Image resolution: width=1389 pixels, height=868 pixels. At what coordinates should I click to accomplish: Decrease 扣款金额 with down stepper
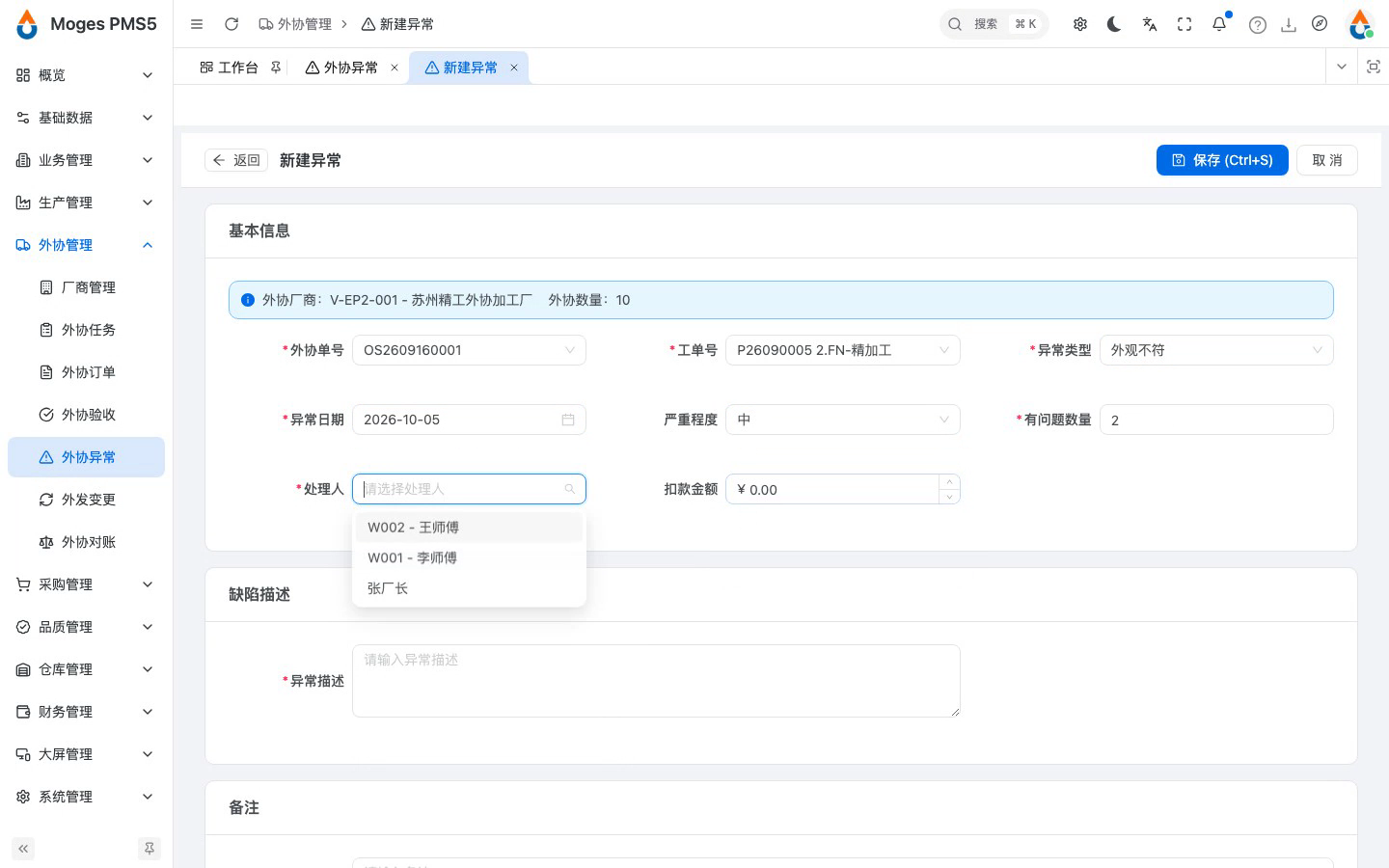pos(949,497)
